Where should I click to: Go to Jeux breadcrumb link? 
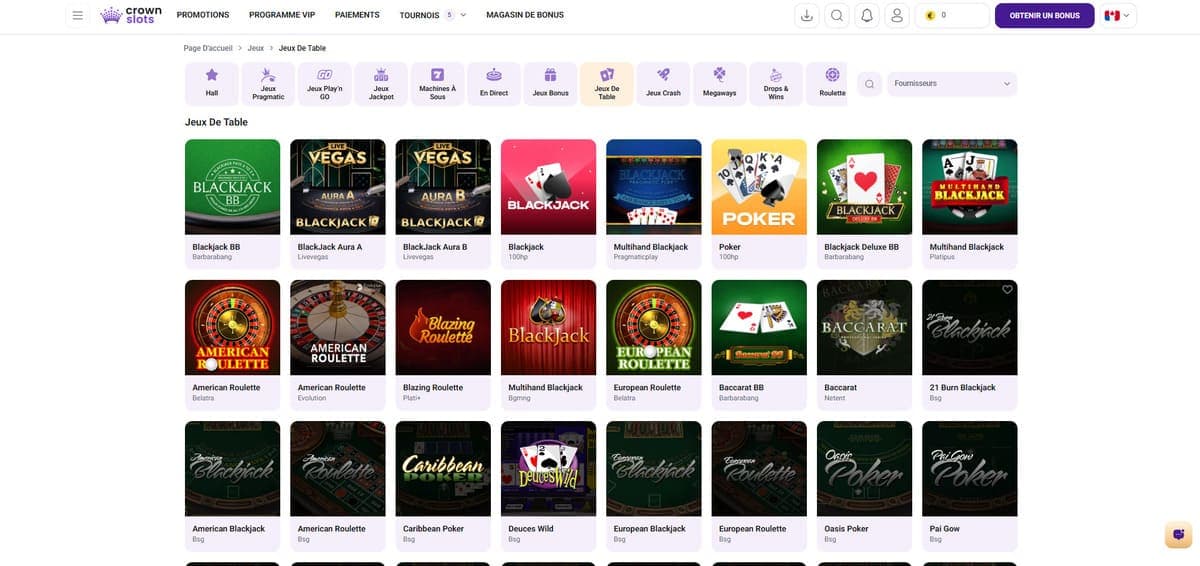click(255, 48)
